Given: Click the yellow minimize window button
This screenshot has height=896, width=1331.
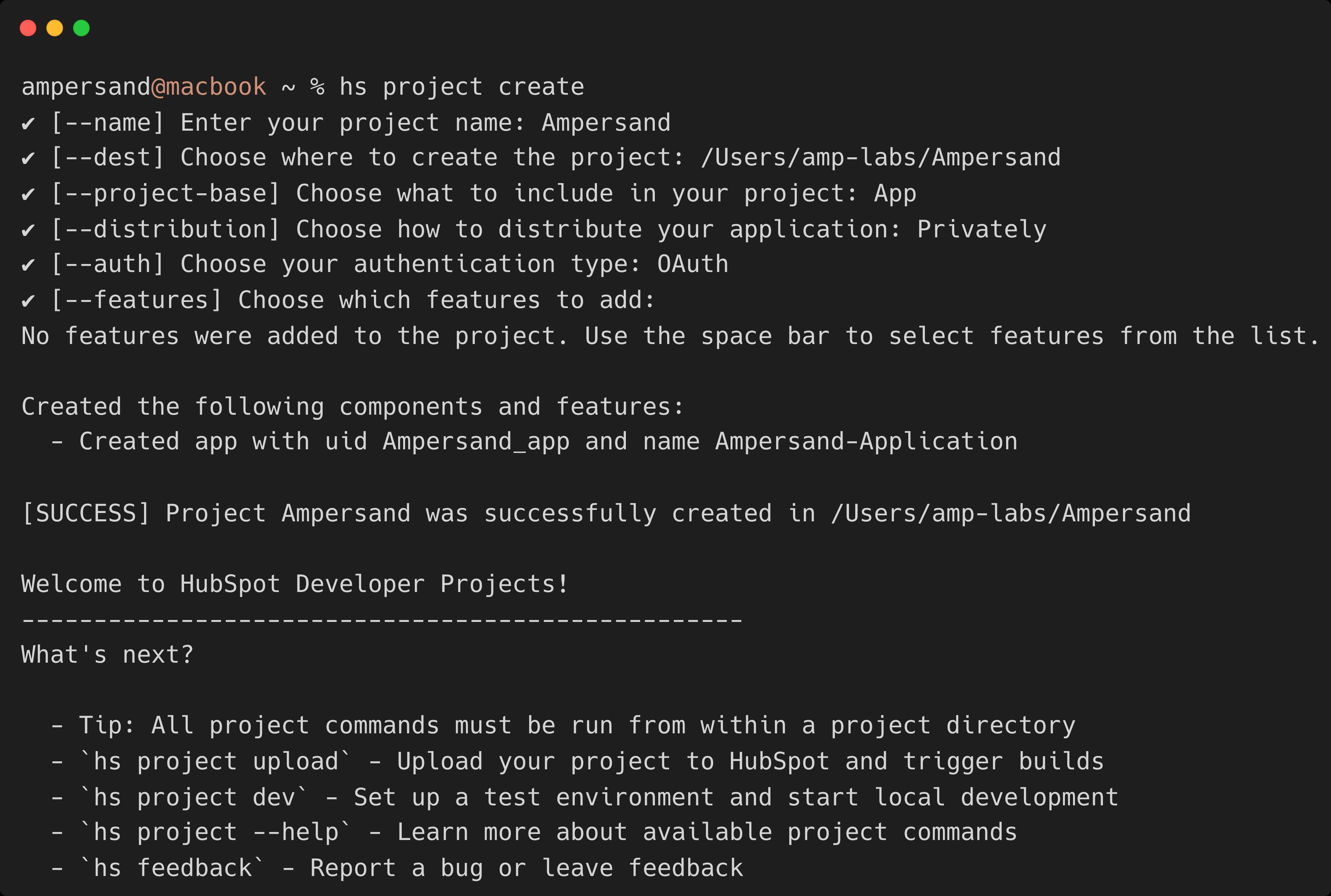Looking at the screenshot, I should coord(55,28).
